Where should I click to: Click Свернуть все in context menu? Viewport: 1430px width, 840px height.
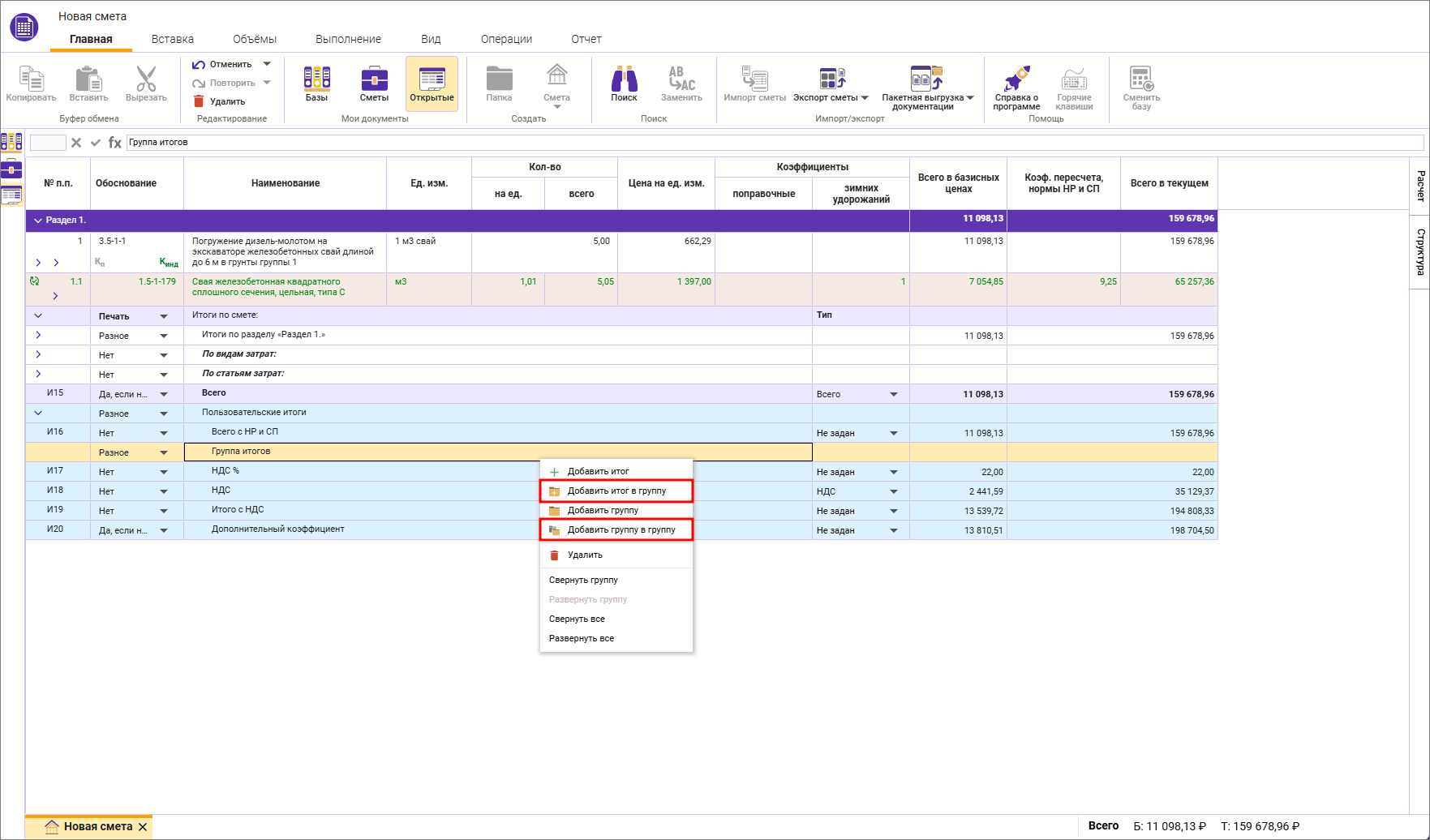(577, 619)
